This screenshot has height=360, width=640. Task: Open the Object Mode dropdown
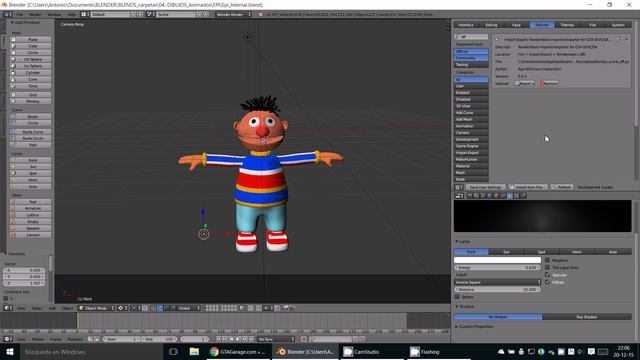tap(96, 308)
